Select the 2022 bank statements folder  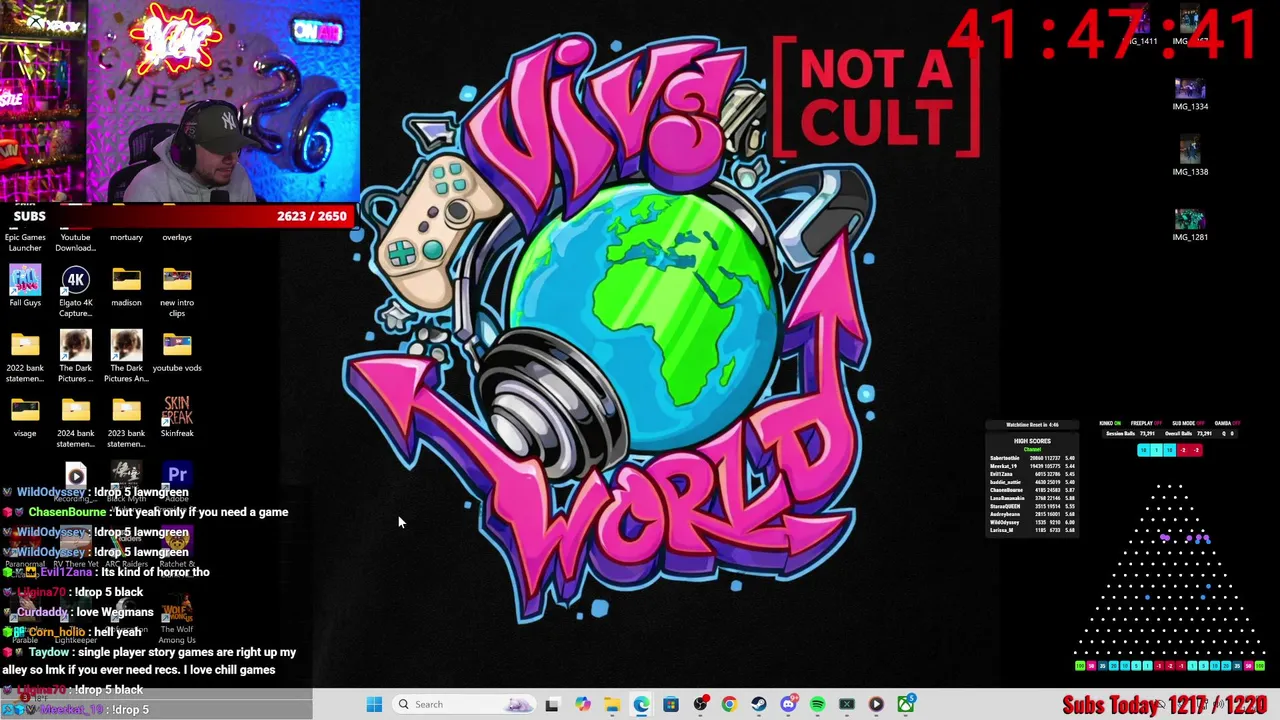[25, 357]
